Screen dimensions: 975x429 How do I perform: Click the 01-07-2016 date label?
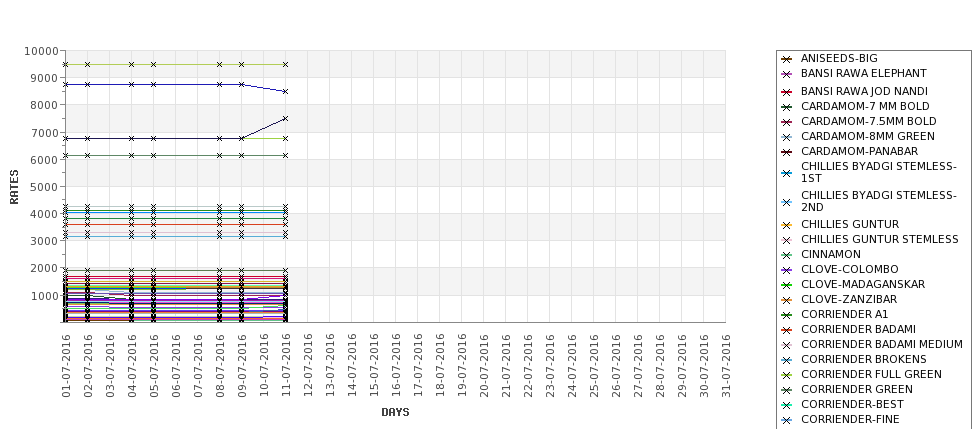(66, 366)
